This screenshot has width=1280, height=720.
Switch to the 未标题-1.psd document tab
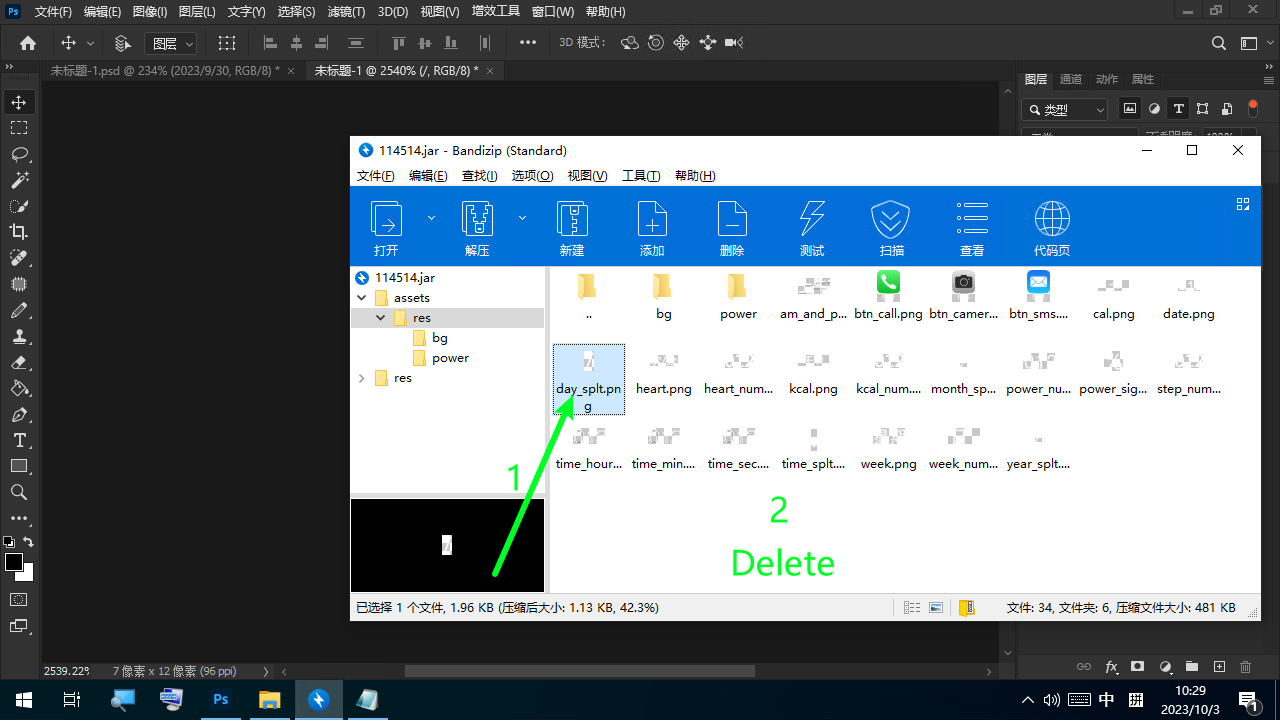pos(165,71)
